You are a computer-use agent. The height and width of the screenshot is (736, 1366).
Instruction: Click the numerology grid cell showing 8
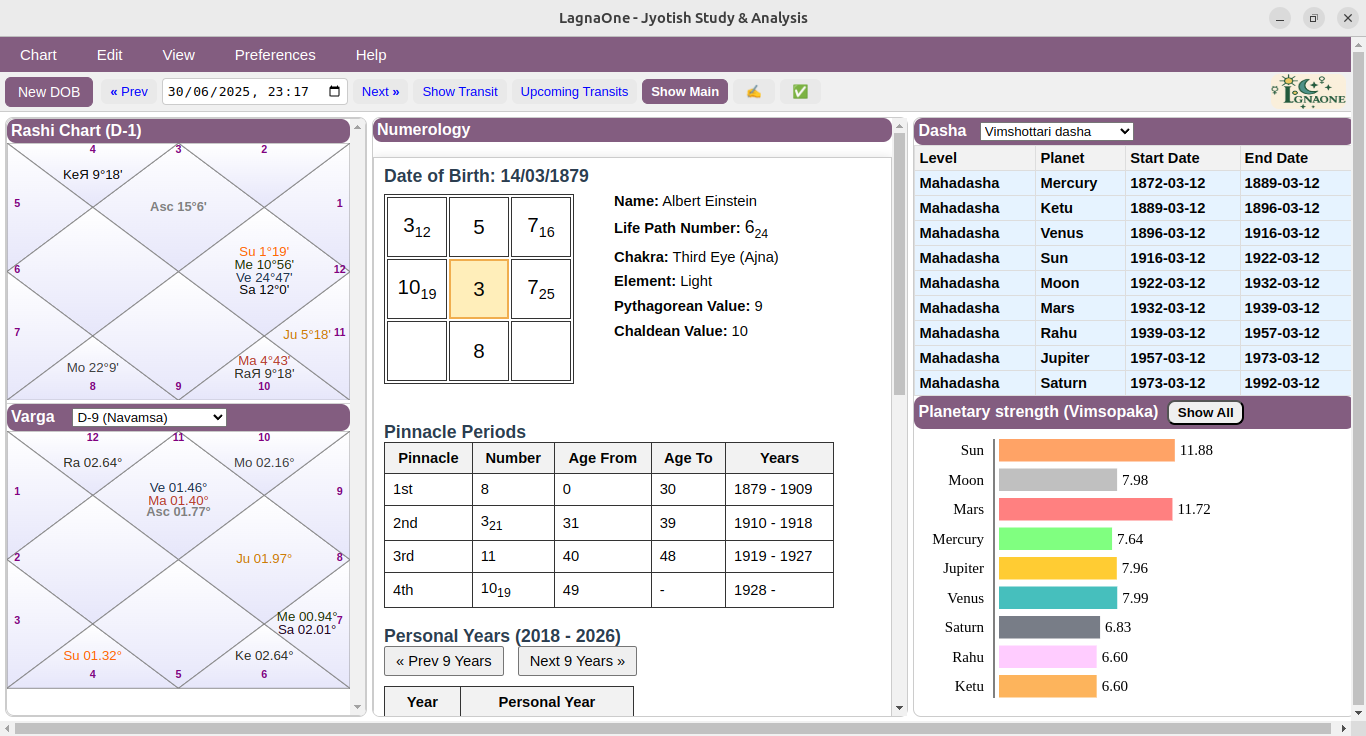tap(479, 351)
